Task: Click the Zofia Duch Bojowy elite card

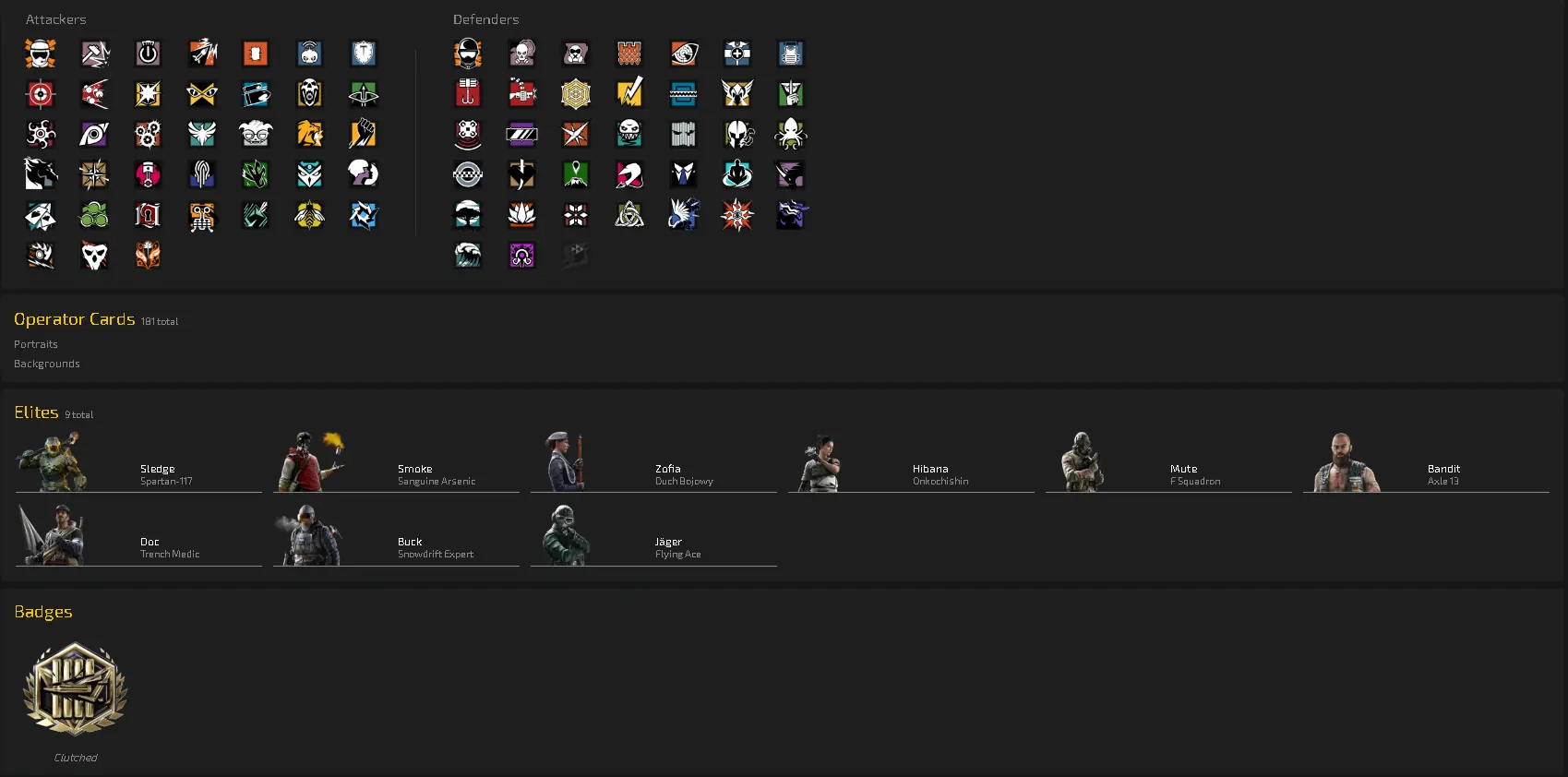Action: pyautogui.click(x=653, y=461)
